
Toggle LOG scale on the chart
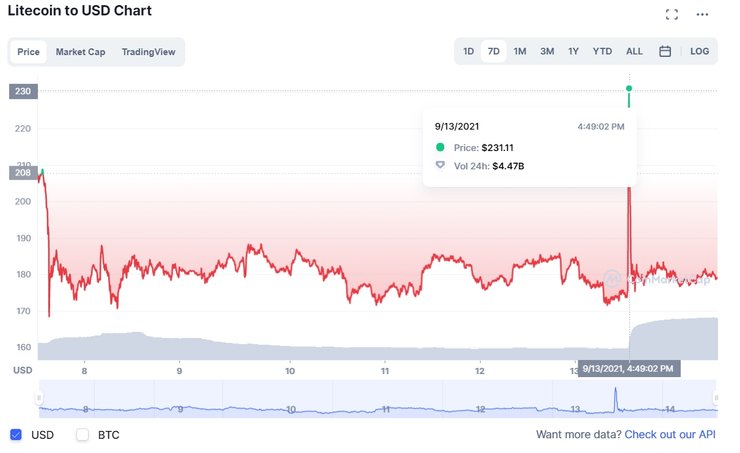coord(699,51)
